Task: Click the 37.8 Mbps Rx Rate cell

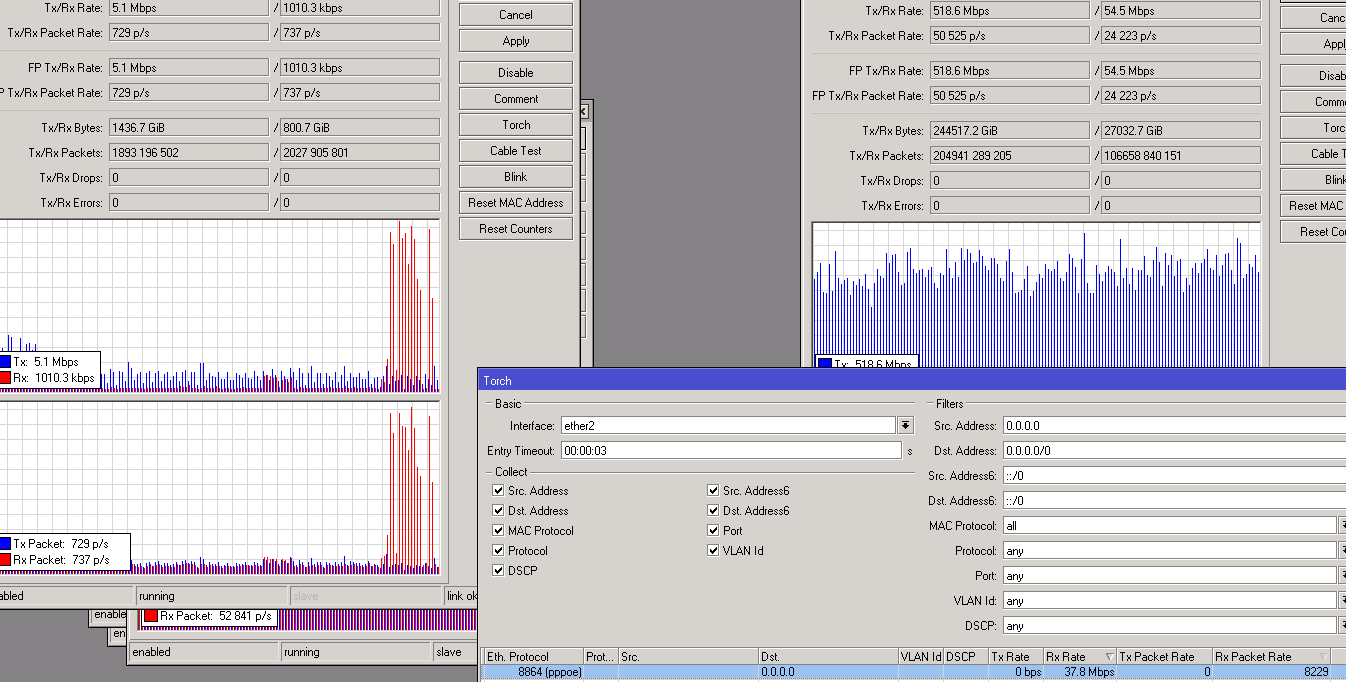Action: click(x=1079, y=672)
